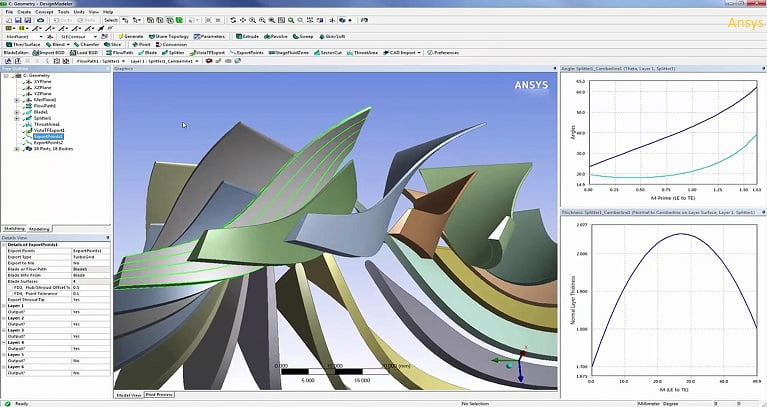Select the Chamfer tool
Viewport: 767px width, 407px height.
click(86, 45)
